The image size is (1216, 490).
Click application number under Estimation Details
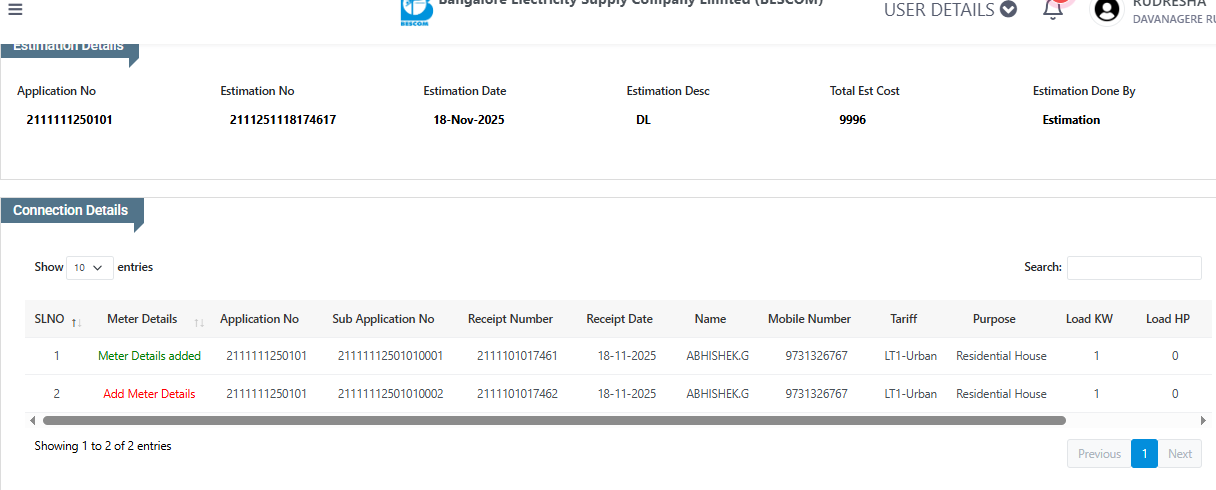pos(70,120)
